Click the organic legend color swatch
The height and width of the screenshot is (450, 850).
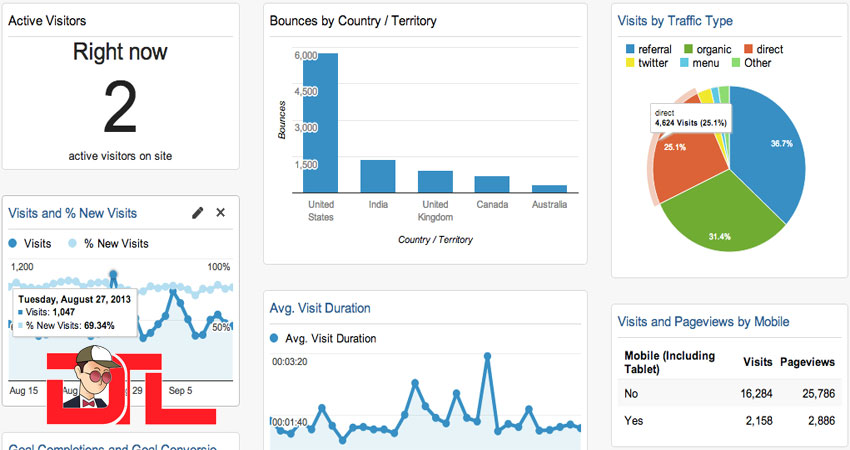pyautogui.click(x=688, y=49)
